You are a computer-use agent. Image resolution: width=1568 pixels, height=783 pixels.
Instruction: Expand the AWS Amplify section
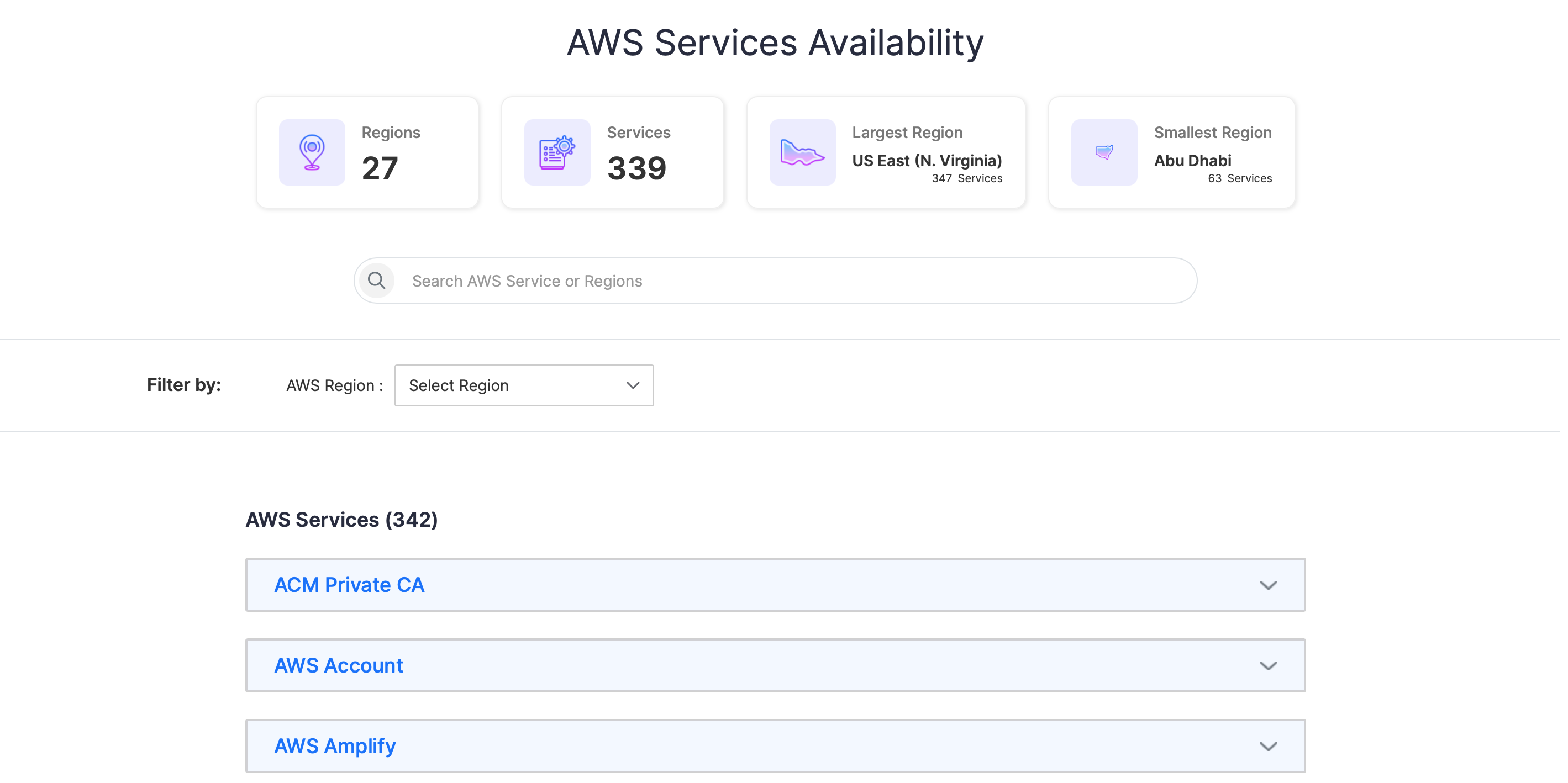coord(1269,745)
